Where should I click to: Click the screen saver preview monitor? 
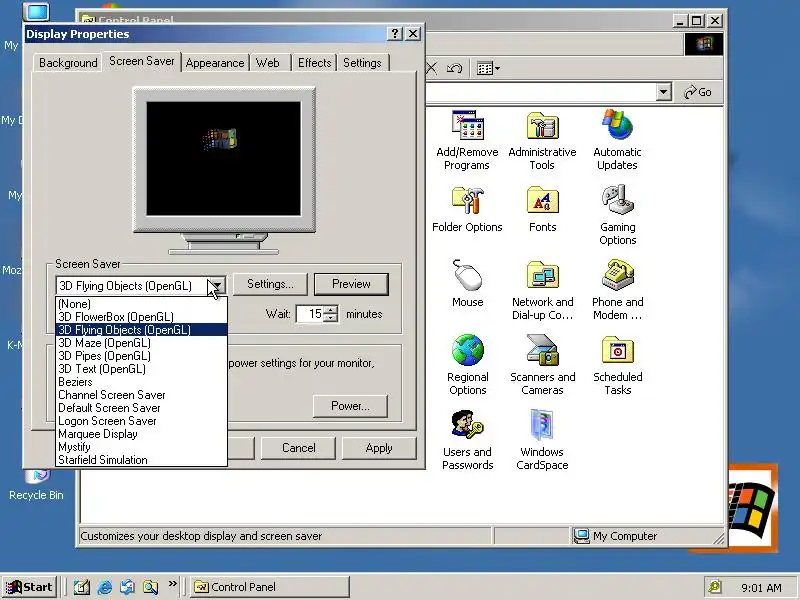[x=223, y=159]
